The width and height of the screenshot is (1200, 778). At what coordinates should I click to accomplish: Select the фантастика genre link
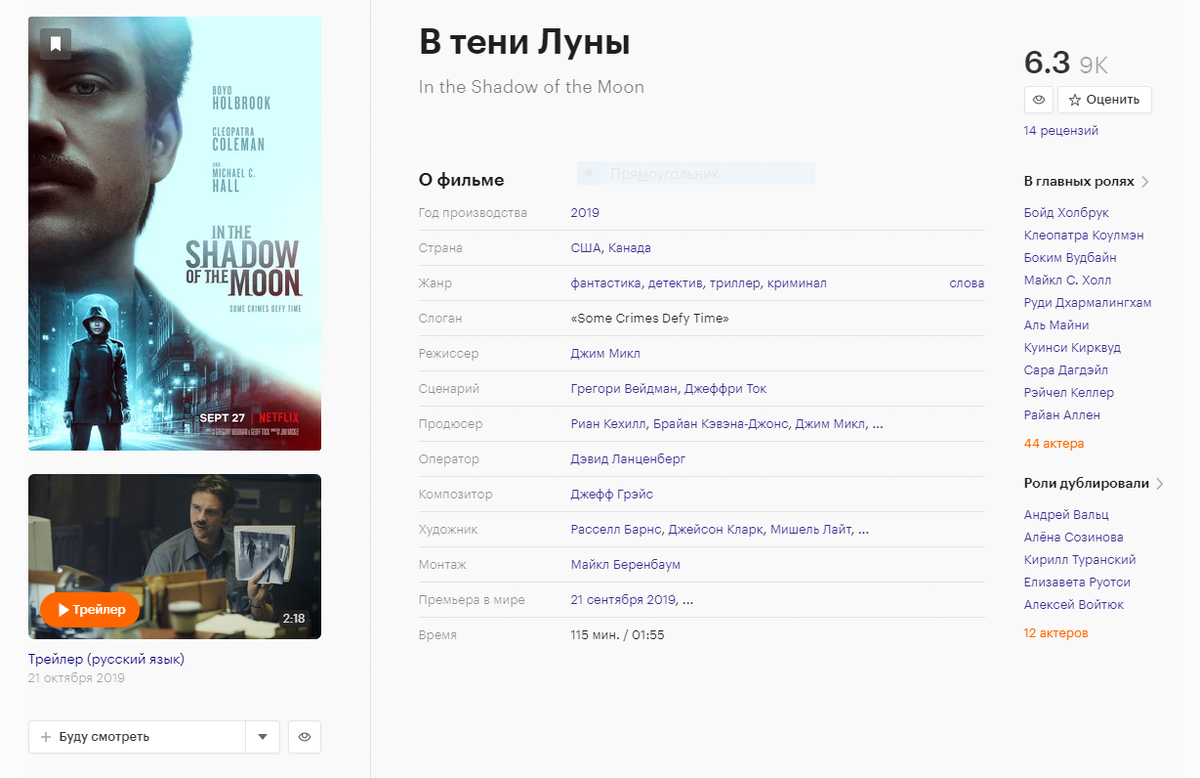[x=606, y=284]
